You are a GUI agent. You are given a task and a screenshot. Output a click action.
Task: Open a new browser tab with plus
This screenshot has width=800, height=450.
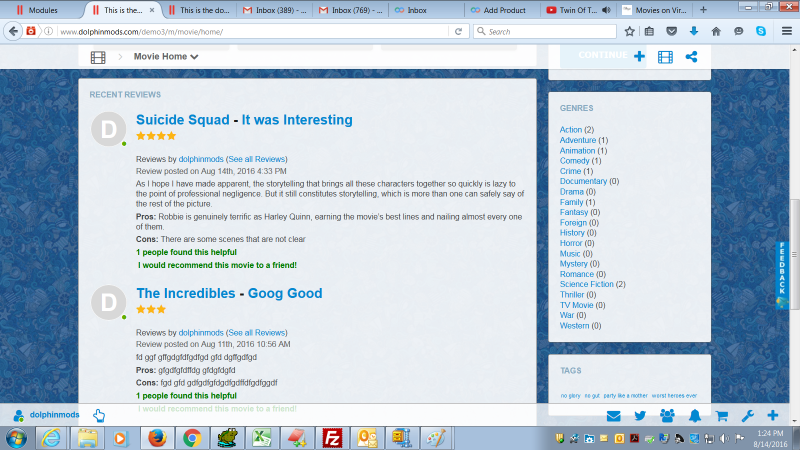click(703, 10)
